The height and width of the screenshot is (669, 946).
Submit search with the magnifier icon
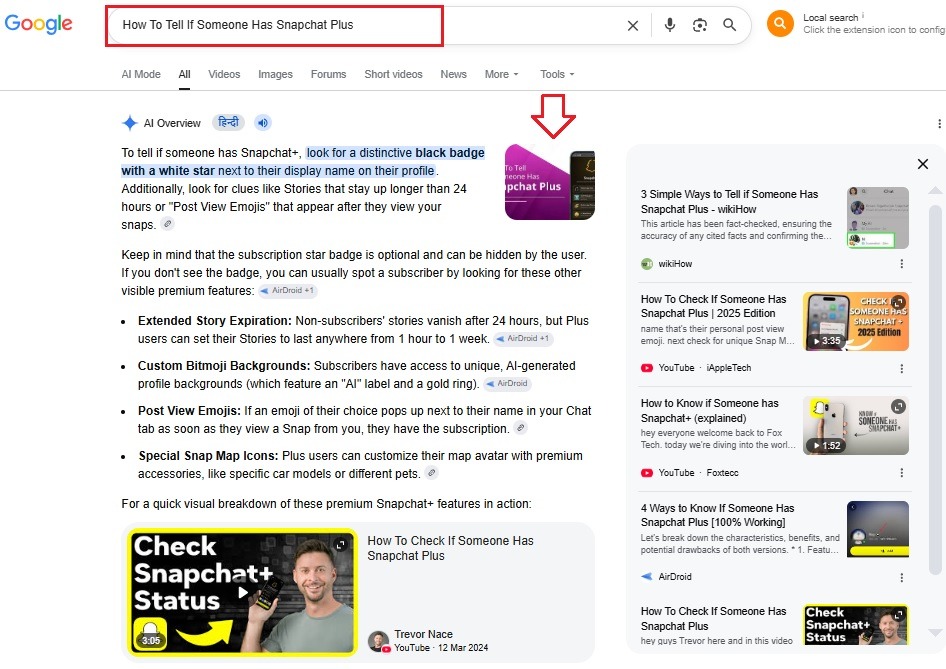[x=729, y=25]
